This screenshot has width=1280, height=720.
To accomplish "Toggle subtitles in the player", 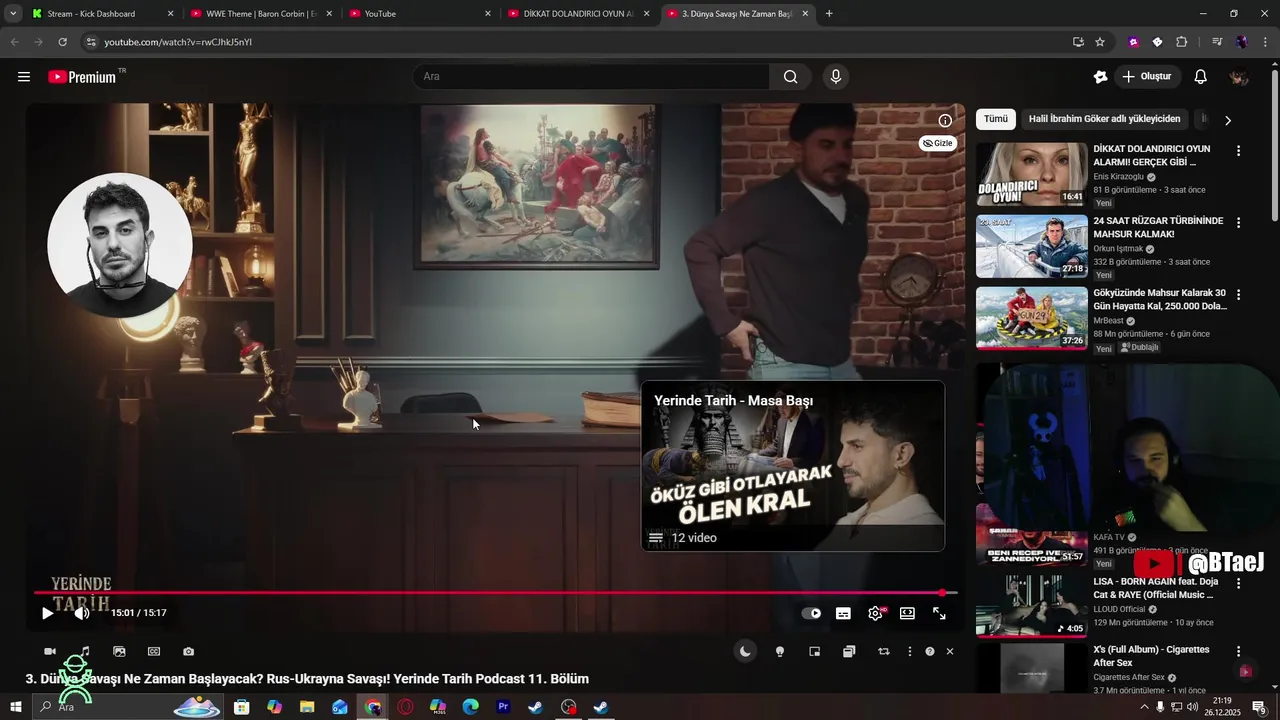I will point(843,614).
